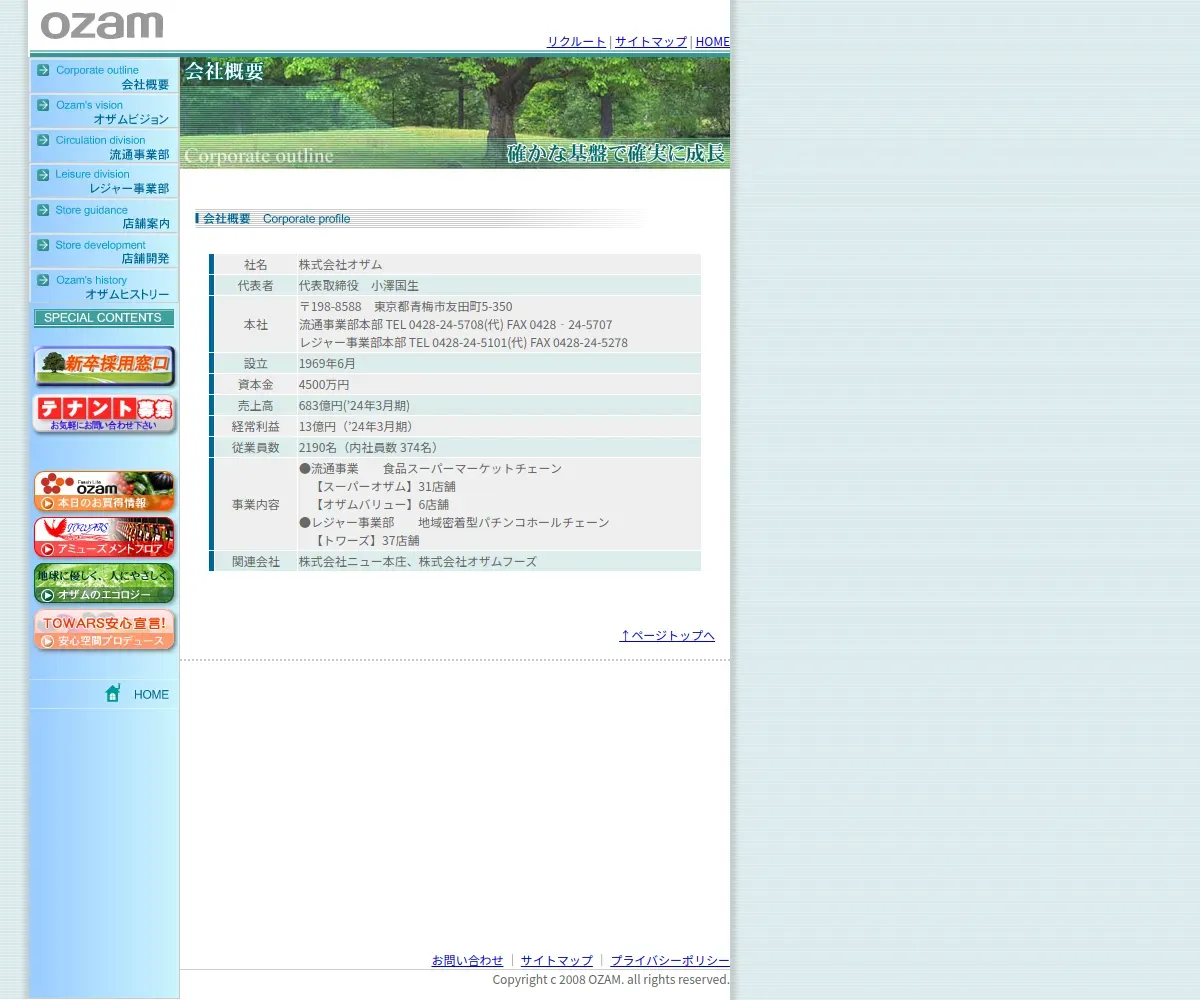Image resolution: width=1200 pixels, height=1000 pixels.
Task: Click 【オザムバリュー】6店舗 text
Action: click(380, 505)
